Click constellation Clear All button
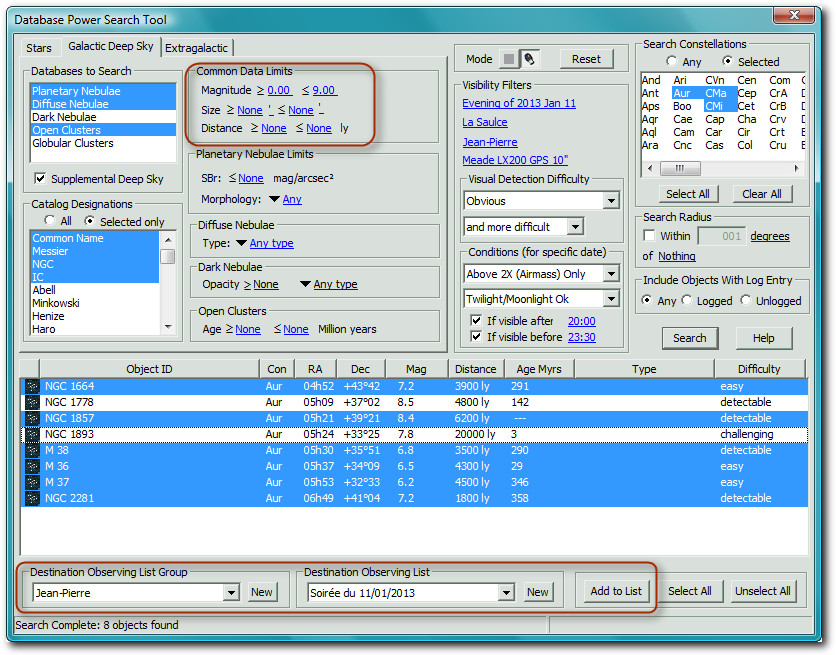836x655 pixels. pyautogui.click(x=761, y=194)
